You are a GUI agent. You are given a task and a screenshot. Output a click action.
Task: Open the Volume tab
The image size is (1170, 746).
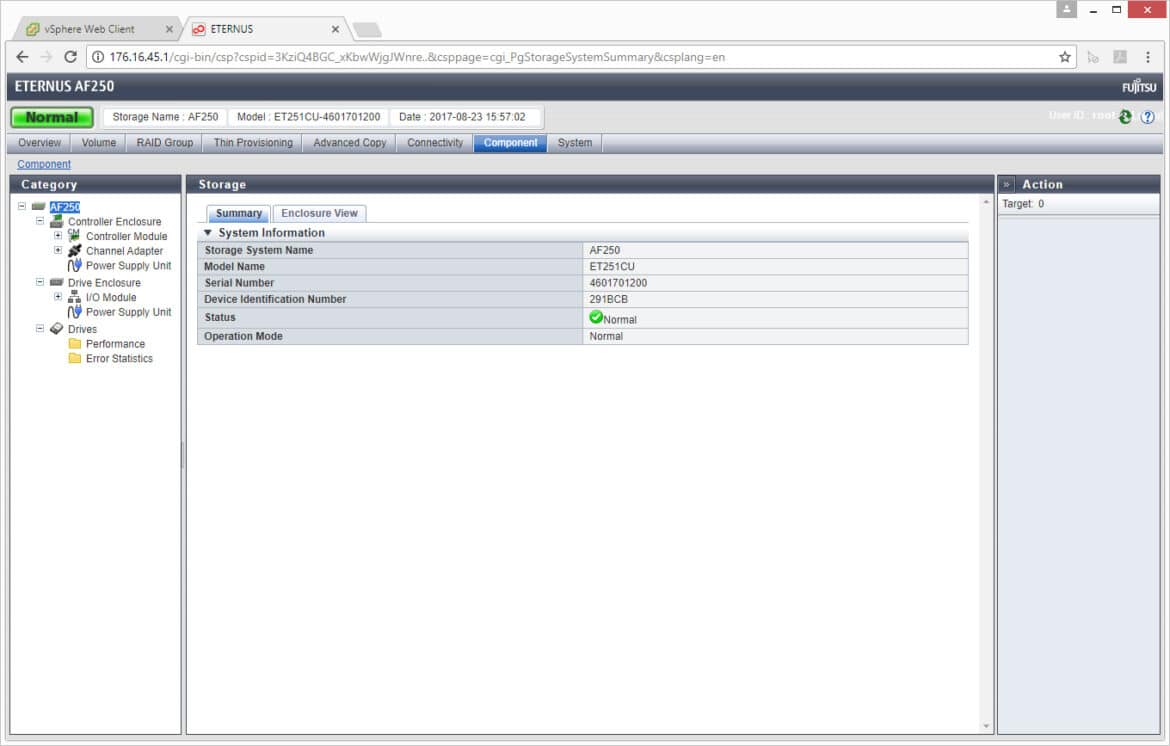tap(98, 142)
